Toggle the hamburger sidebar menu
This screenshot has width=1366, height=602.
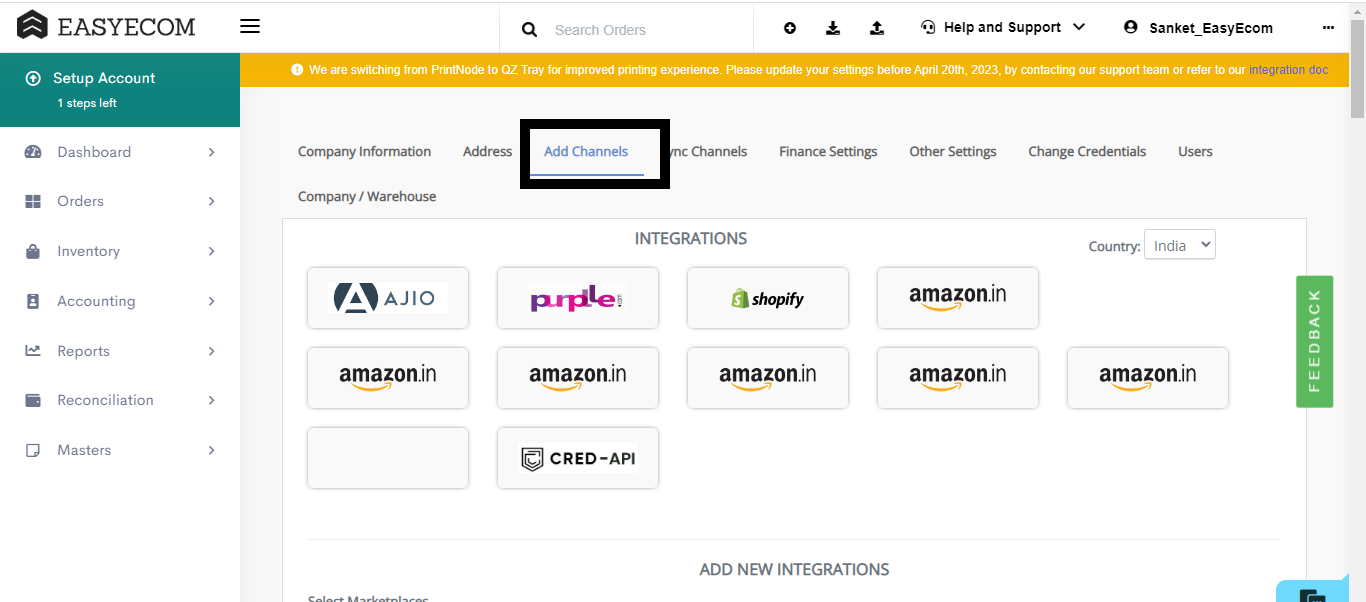[x=250, y=26]
